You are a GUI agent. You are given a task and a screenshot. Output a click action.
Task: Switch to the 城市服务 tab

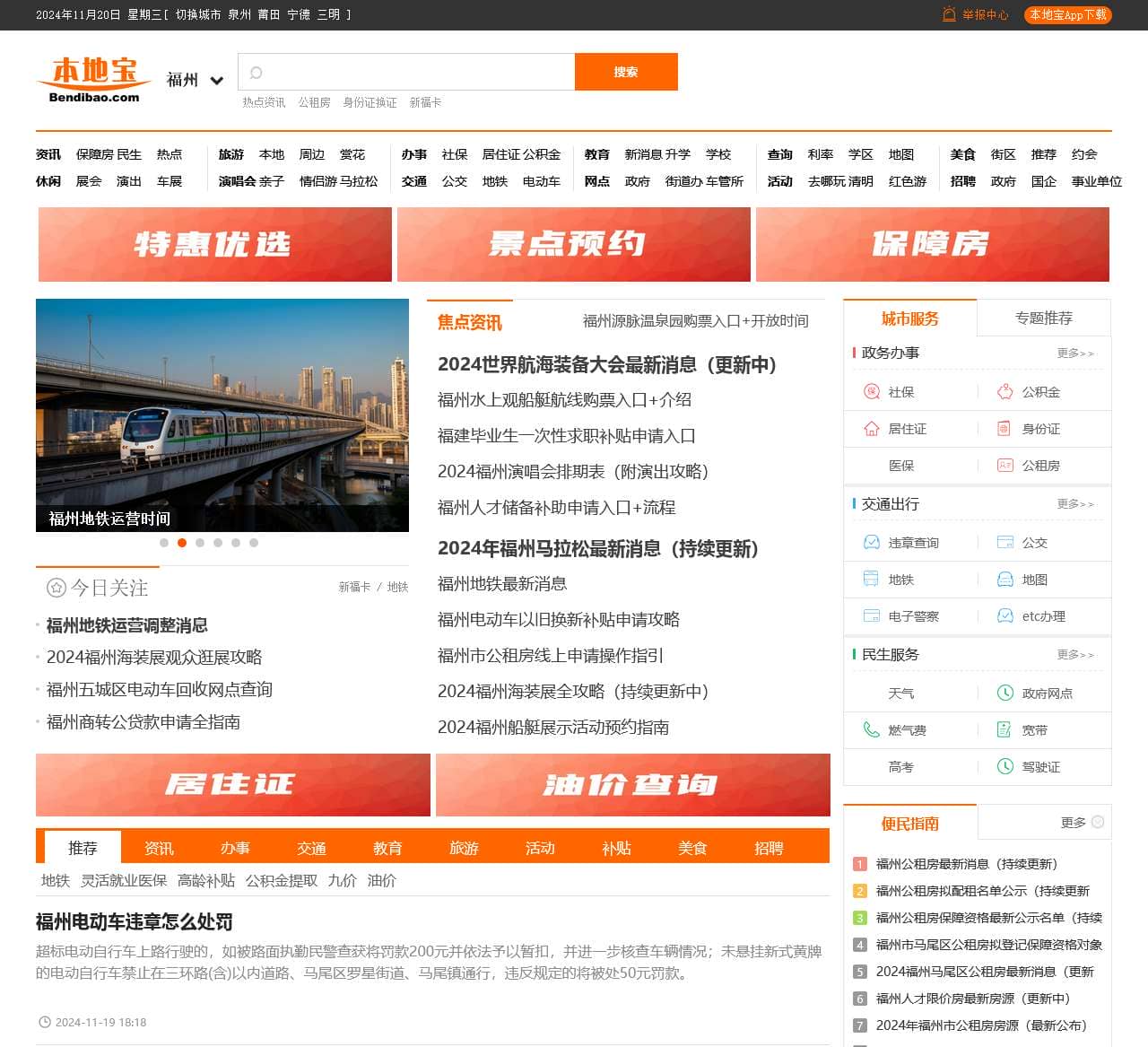tap(910, 318)
